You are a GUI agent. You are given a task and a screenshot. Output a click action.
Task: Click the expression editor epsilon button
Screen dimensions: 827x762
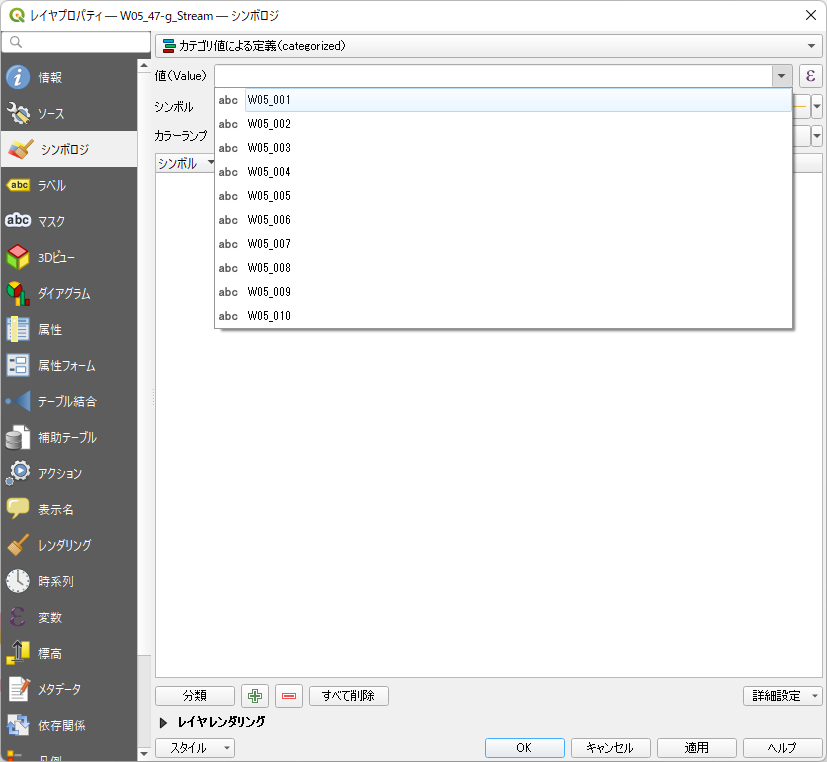coord(810,76)
